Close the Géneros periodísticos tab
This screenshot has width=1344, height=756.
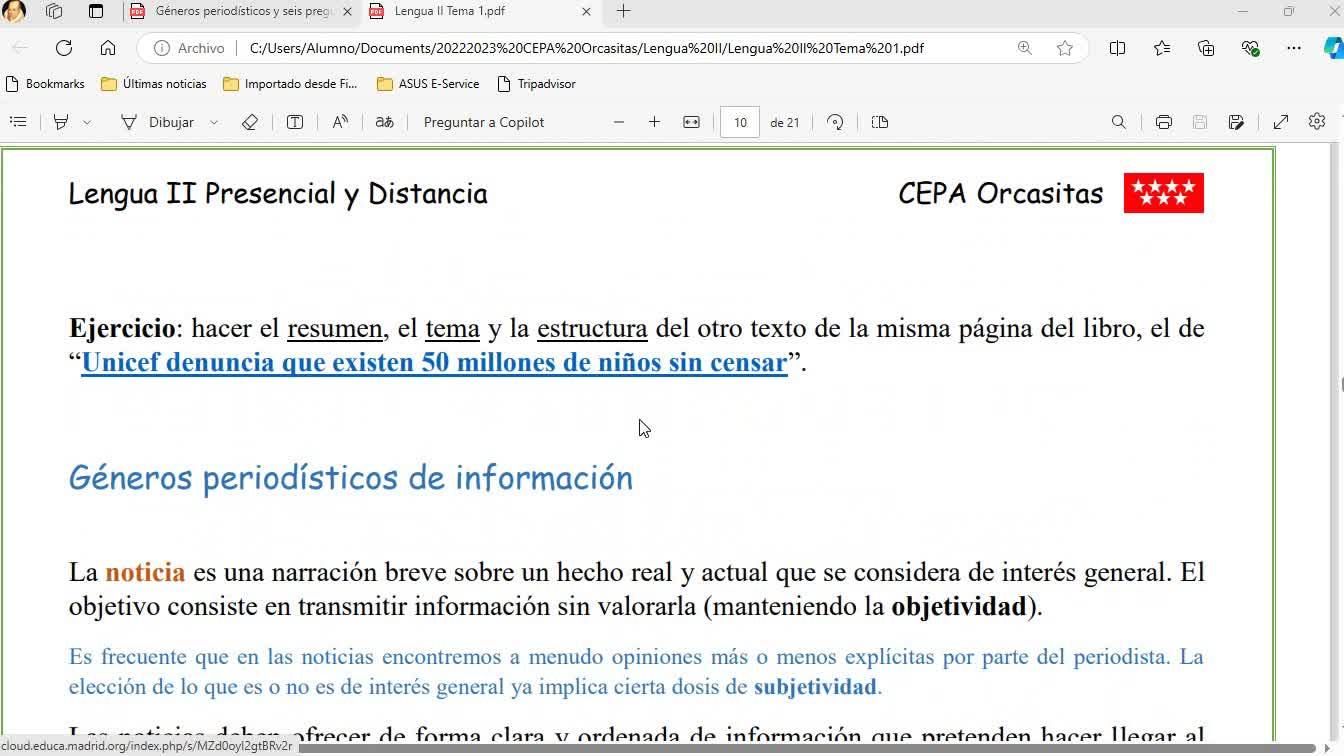(x=347, y=11)
